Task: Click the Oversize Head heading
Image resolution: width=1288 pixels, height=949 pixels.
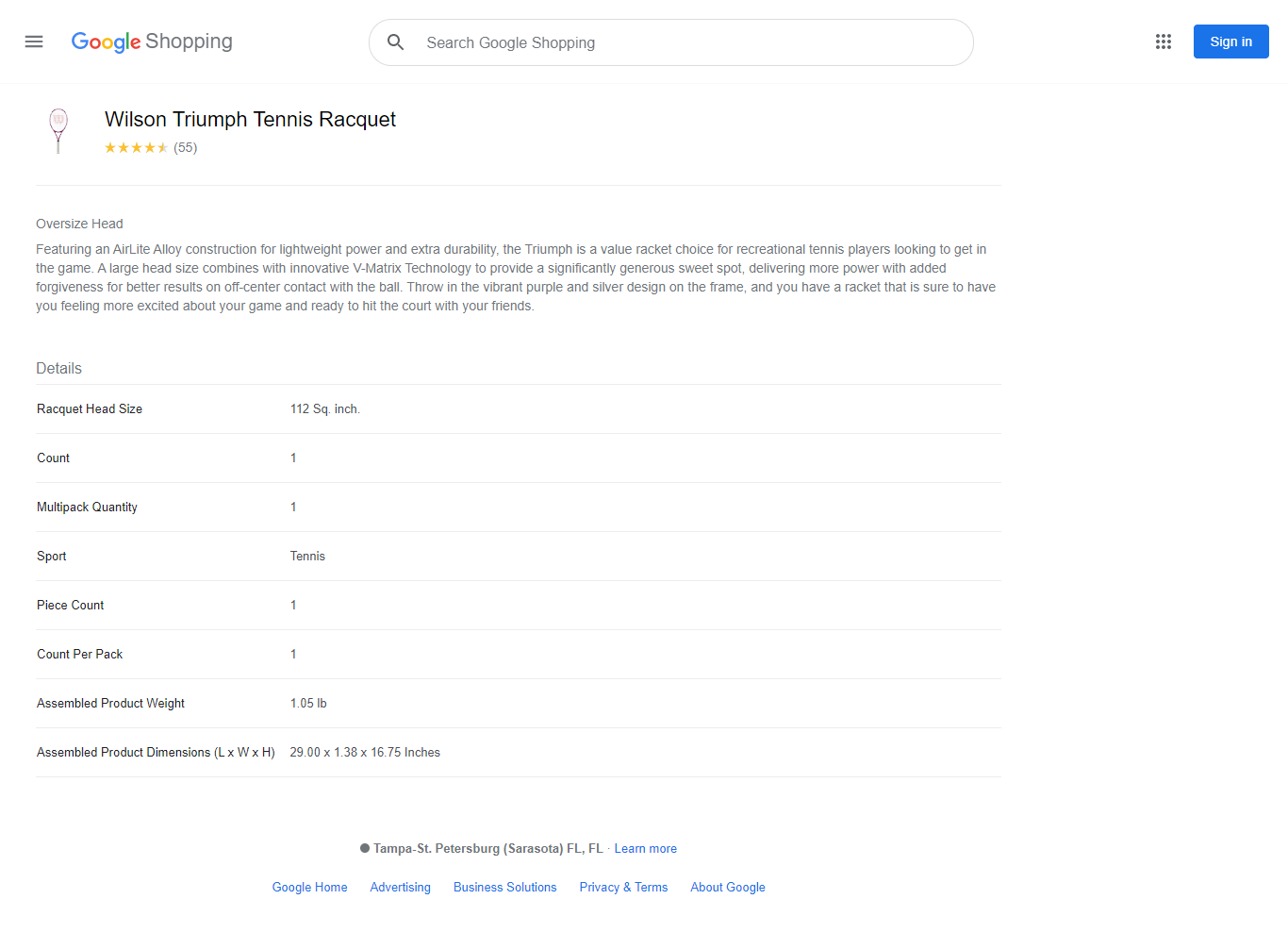Action: click(x=79, y=224)
